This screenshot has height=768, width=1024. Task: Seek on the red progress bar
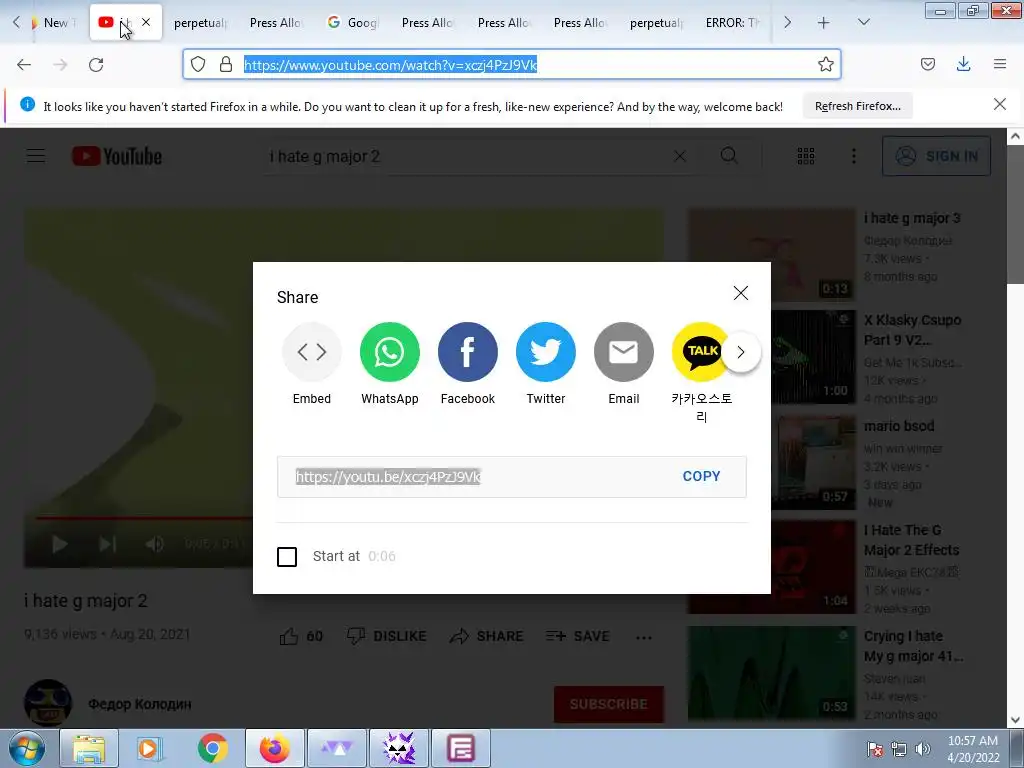click(144, 519)
